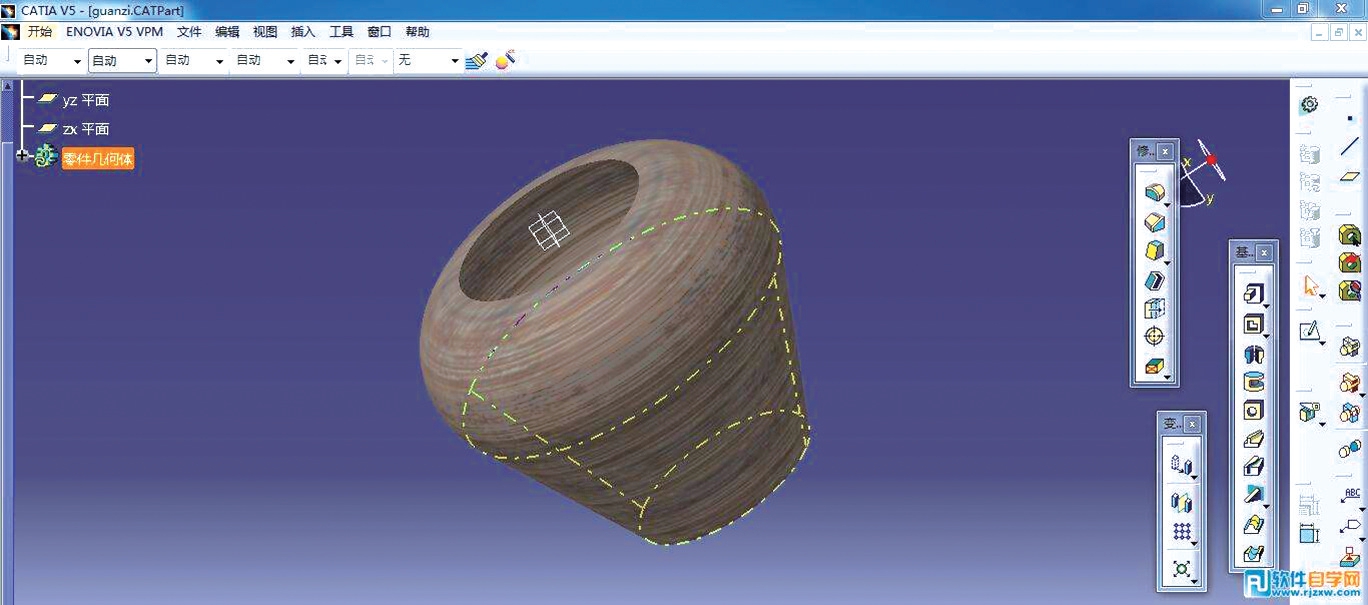Open the Graphic Properties wizard ball icon
The height and width of the screenshot is (605, 1368).
coord(505,60)
